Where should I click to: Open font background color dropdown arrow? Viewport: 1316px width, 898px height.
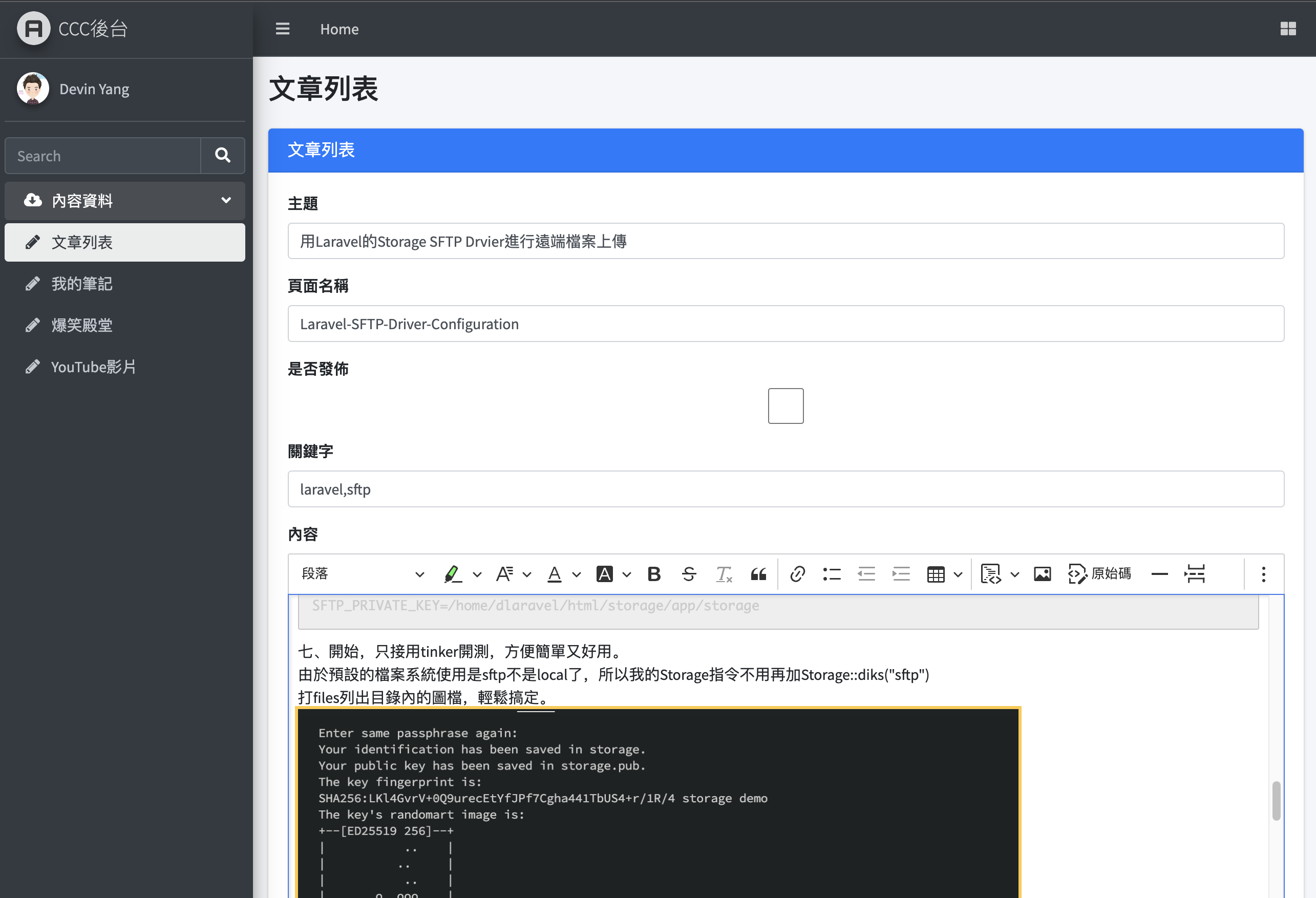coord(626,575)
